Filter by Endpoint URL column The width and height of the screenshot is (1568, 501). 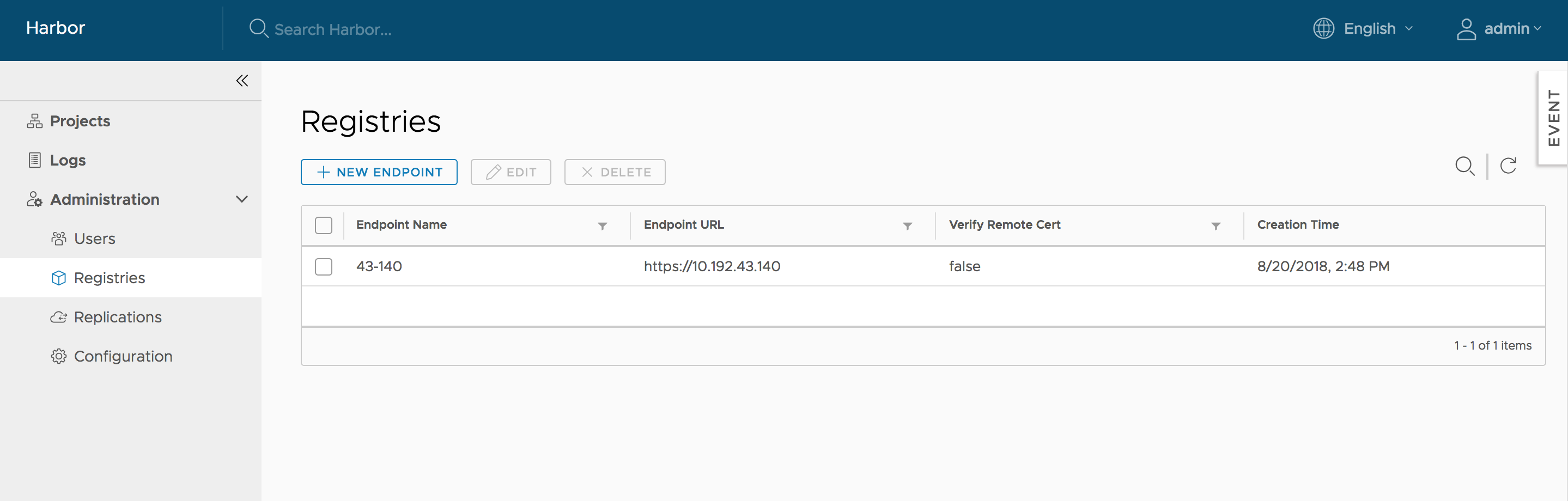(x=908, y=226)
